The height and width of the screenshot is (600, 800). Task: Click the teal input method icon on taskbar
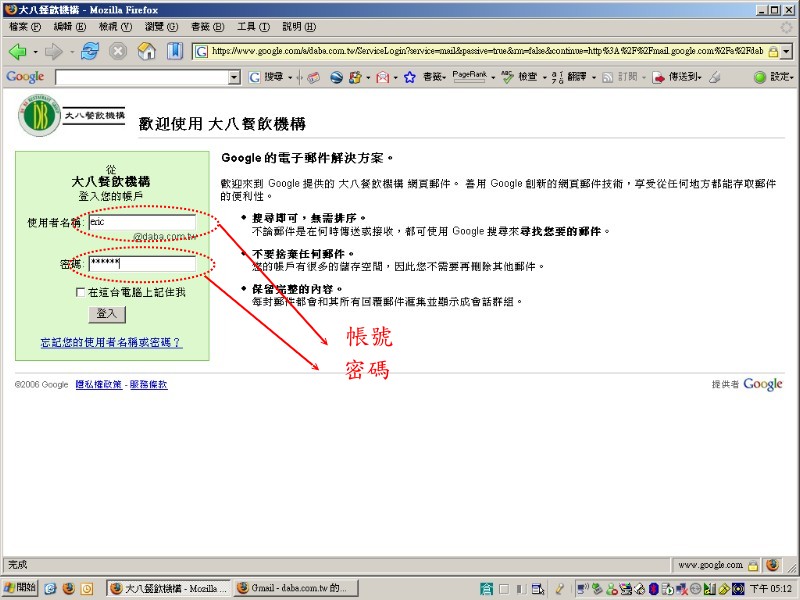[x=486, y=589]
